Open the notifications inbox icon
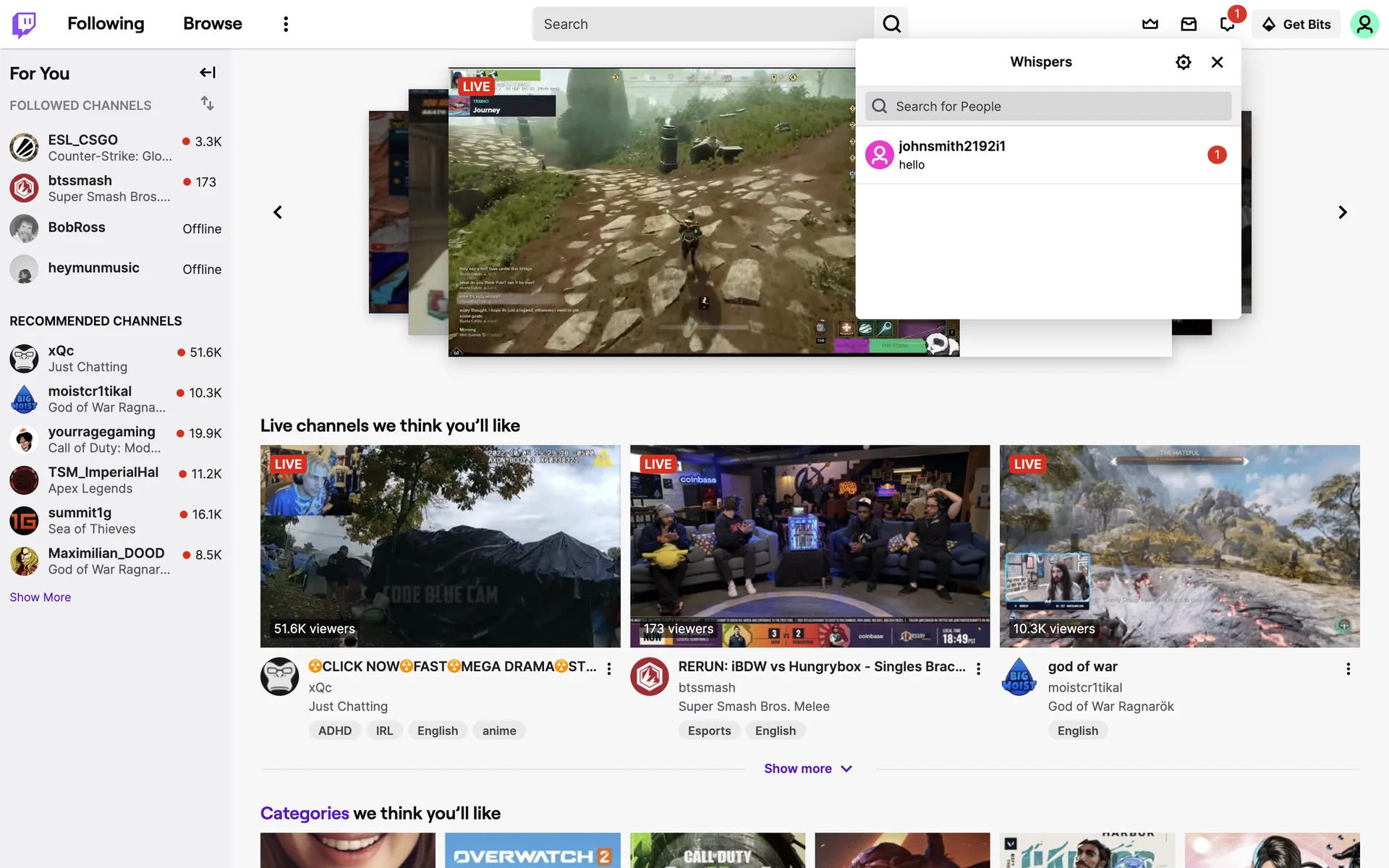The image size is (1389, 868). tap(1189, 24)
